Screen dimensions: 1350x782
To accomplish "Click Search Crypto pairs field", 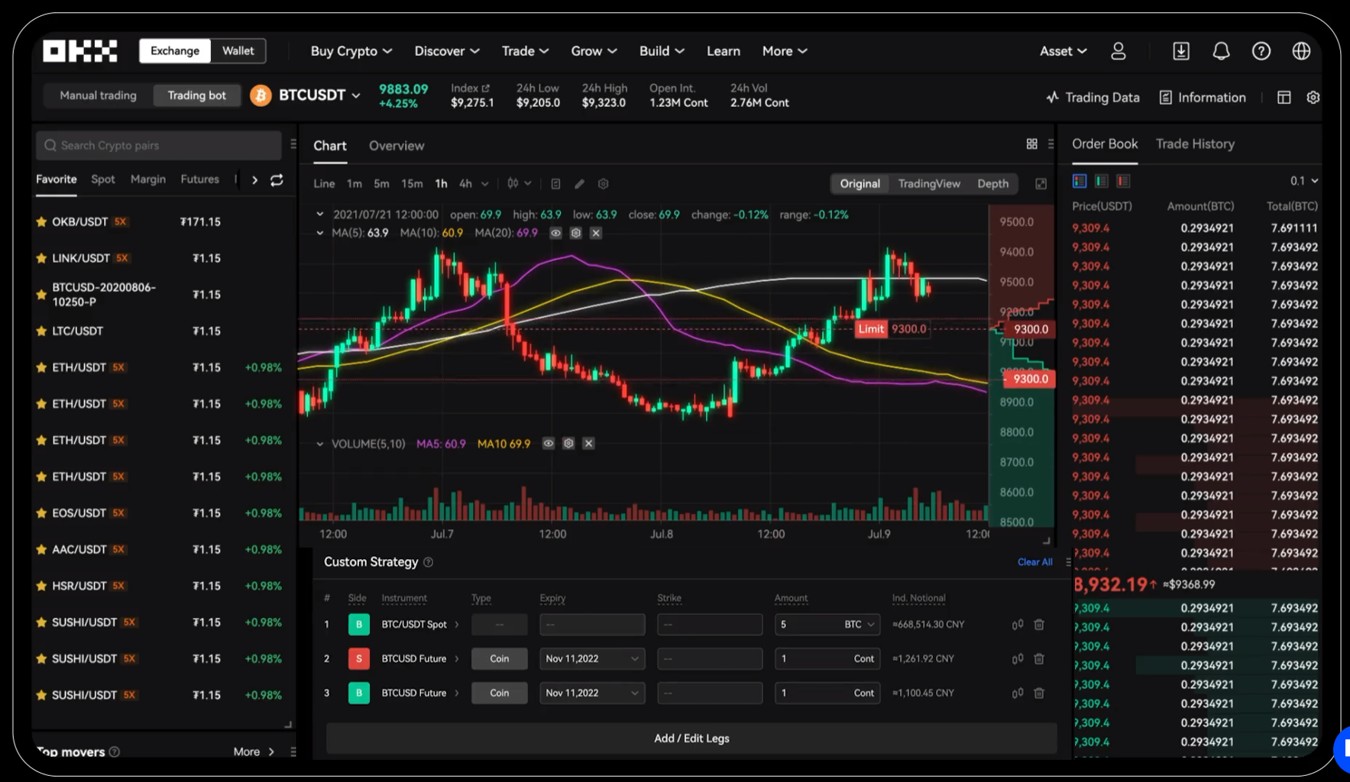I will point(158,146).
